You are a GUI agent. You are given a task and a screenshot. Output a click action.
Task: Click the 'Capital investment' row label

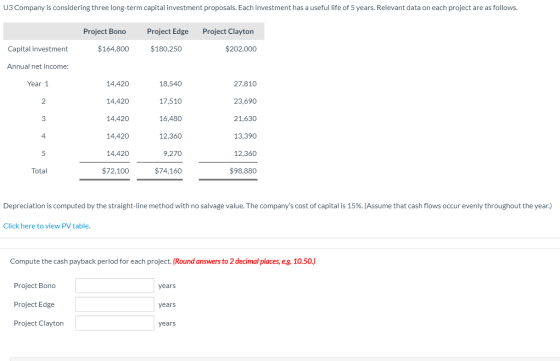point(38,49)
